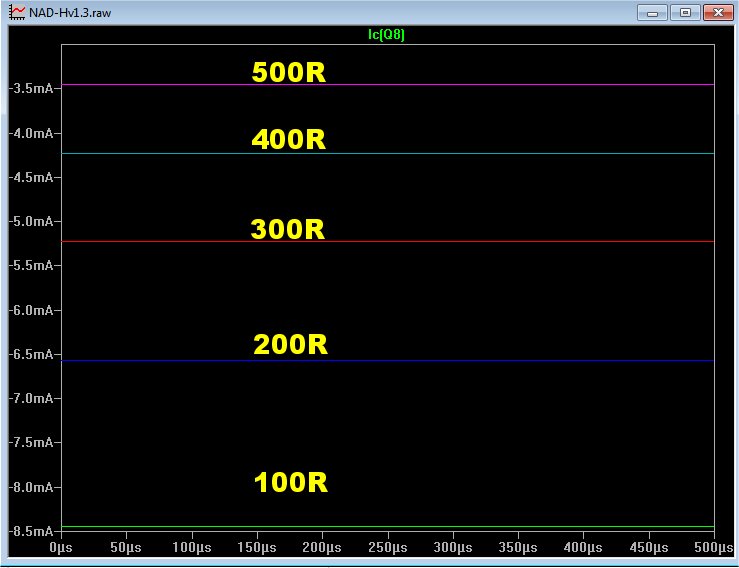Click the -3.5mA y-axis label

(31, 89)
